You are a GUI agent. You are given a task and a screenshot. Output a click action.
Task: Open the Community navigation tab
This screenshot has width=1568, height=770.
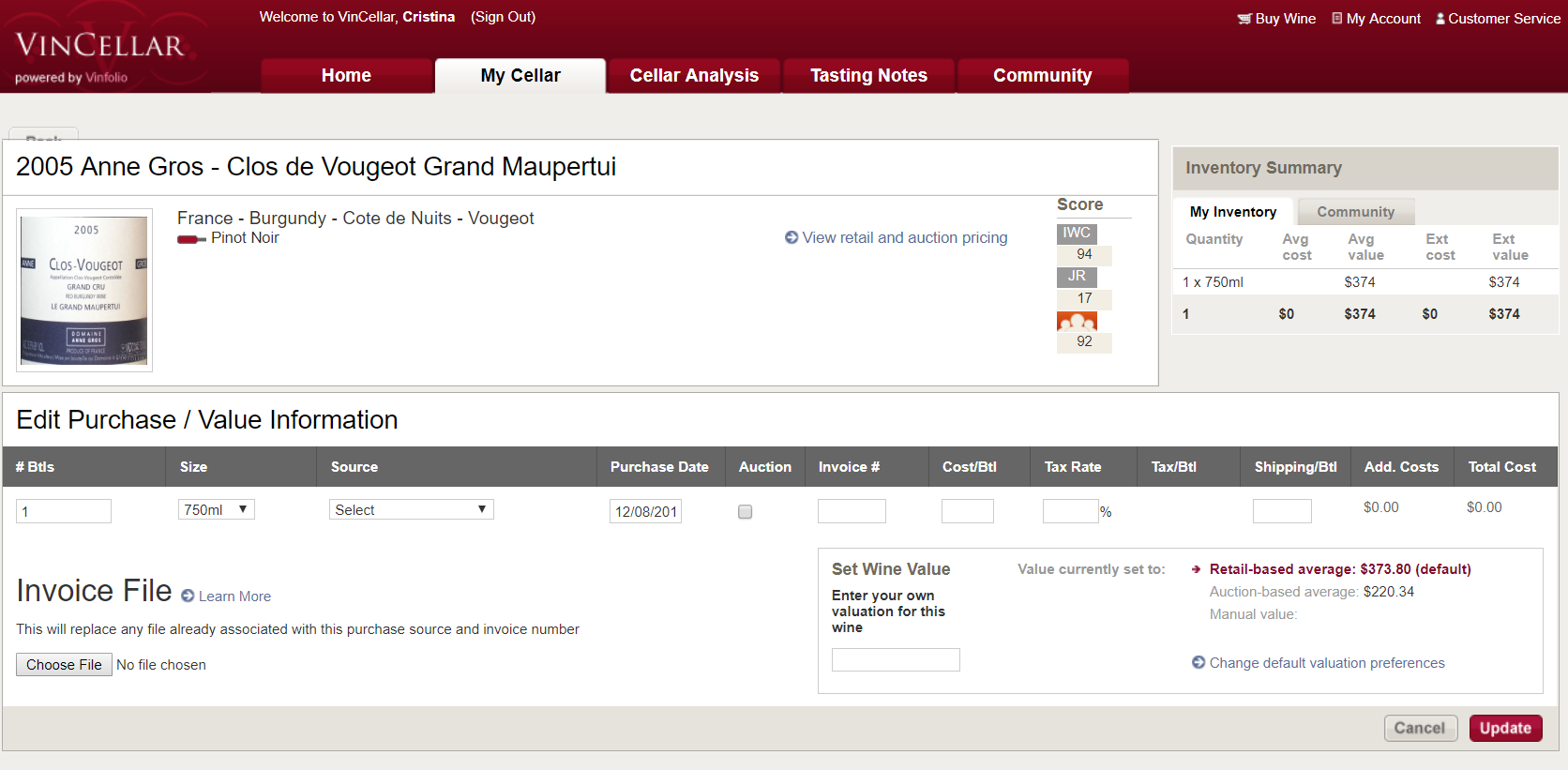[x=1042, y=76]
